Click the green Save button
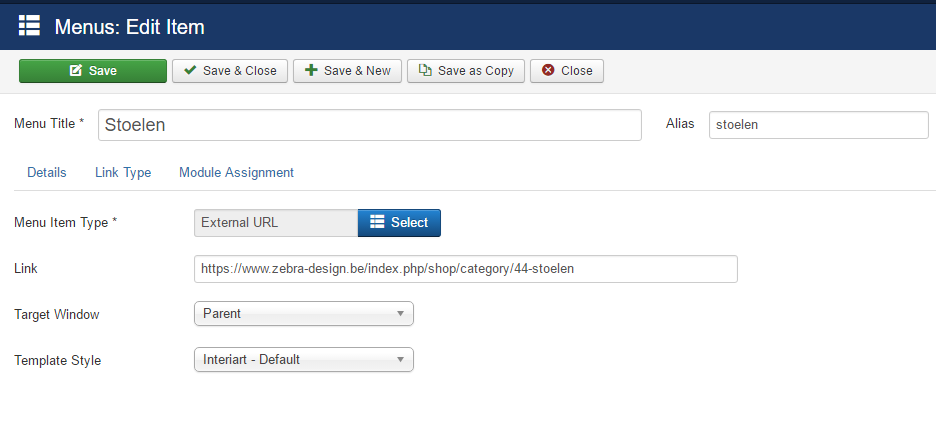Screen dimensions: 936x426 click(93, 70)
